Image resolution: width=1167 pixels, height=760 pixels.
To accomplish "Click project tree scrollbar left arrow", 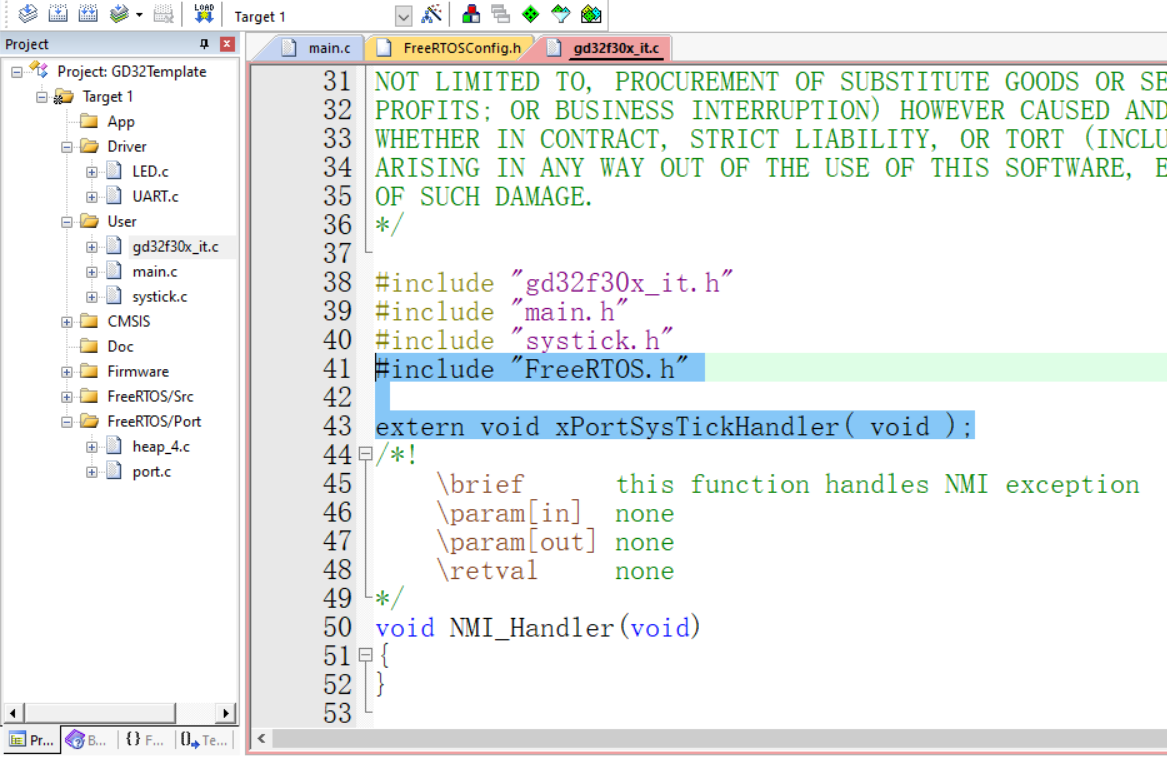I will coord(13,713).
